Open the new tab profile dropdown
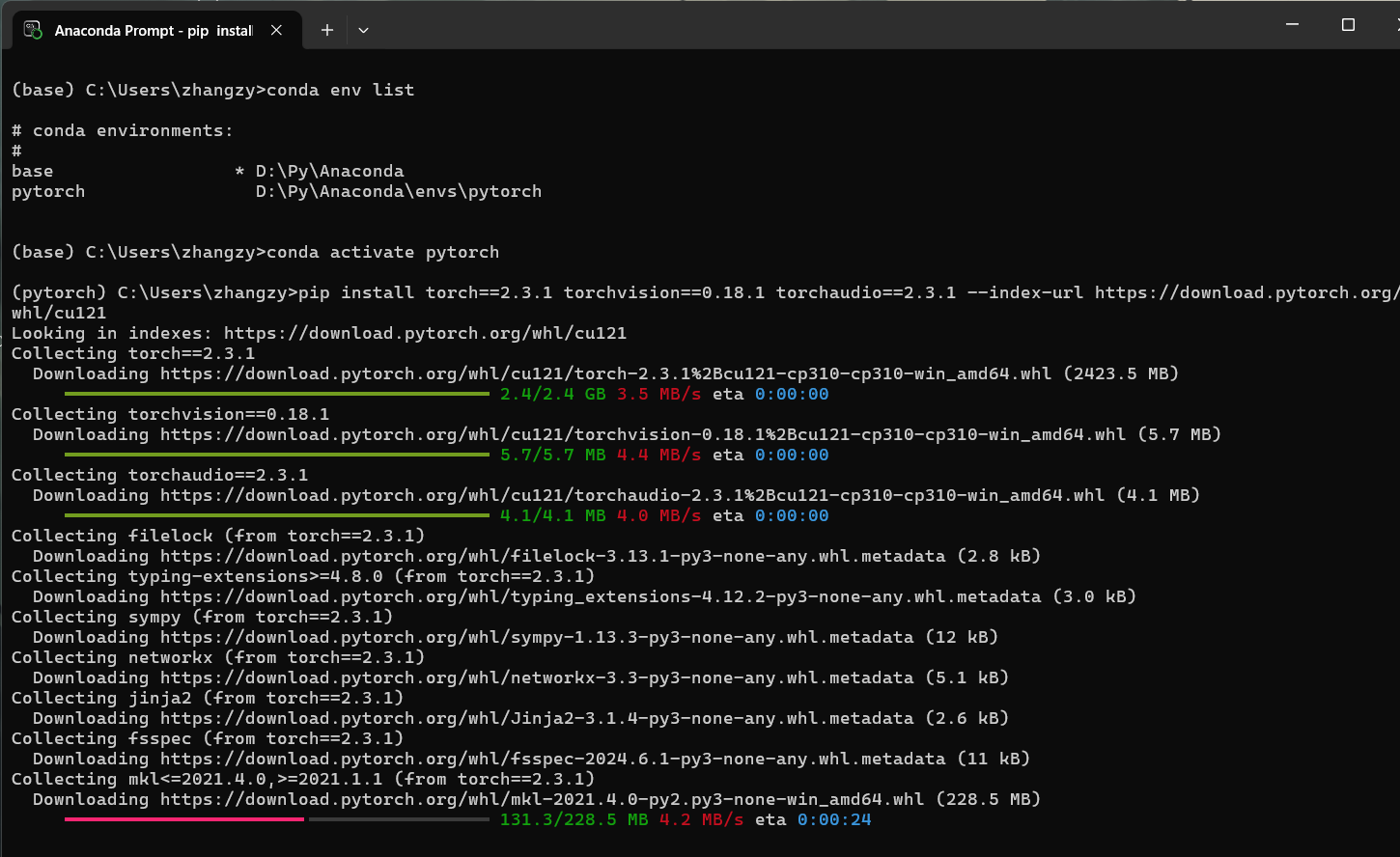1400x857 pixels. pos(363,30)
